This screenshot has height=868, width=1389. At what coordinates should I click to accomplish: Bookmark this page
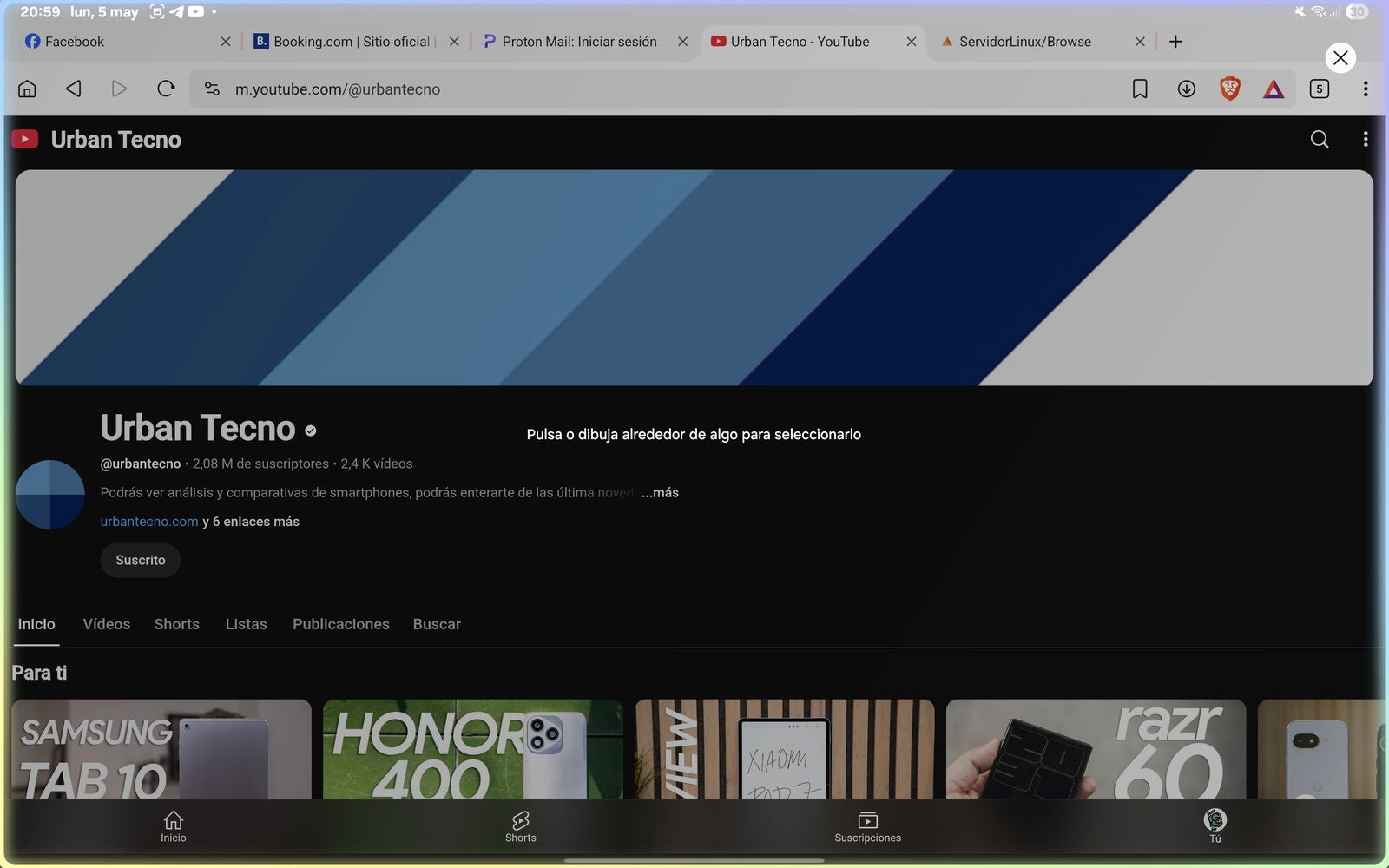[x=1140, y=89]
